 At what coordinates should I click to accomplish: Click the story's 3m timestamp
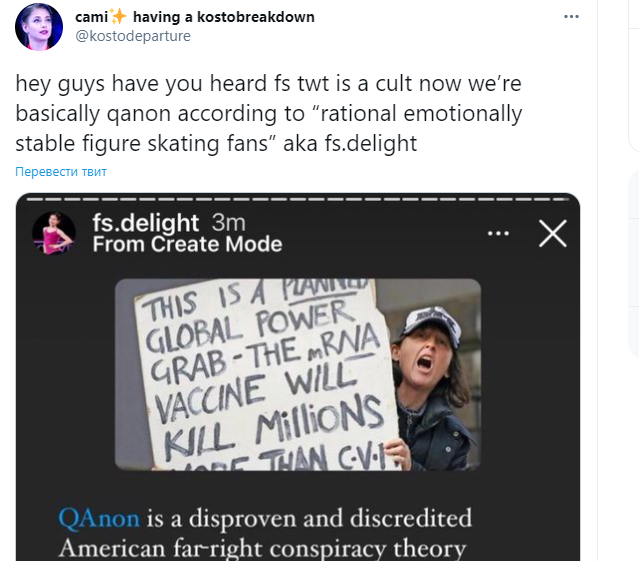tap(227, 222)
